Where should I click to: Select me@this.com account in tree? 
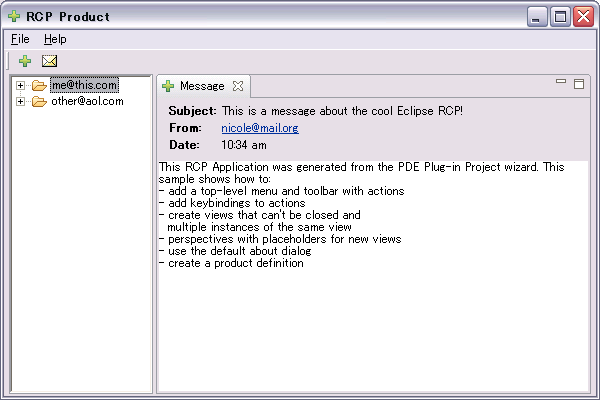(x=84, y=85)
